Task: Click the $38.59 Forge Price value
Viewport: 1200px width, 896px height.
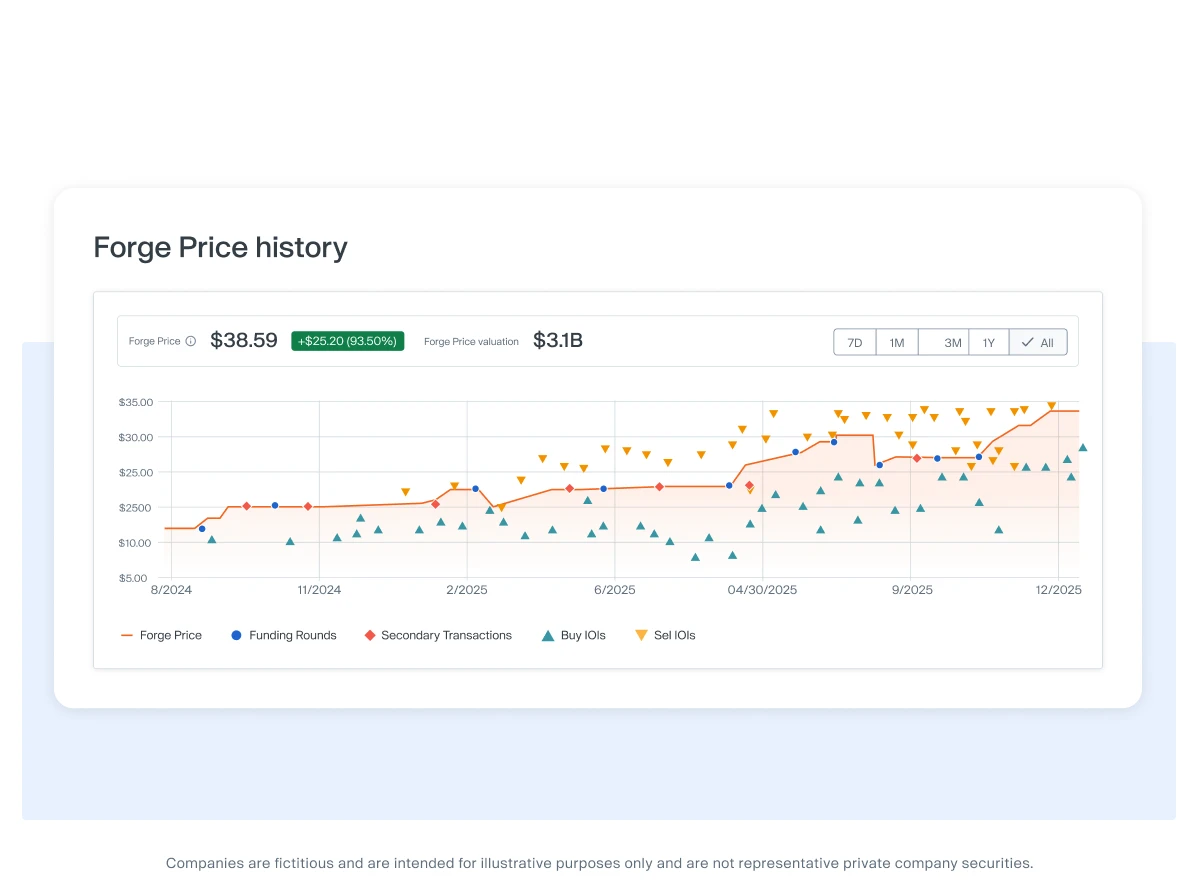Action: tap(244, 341)
